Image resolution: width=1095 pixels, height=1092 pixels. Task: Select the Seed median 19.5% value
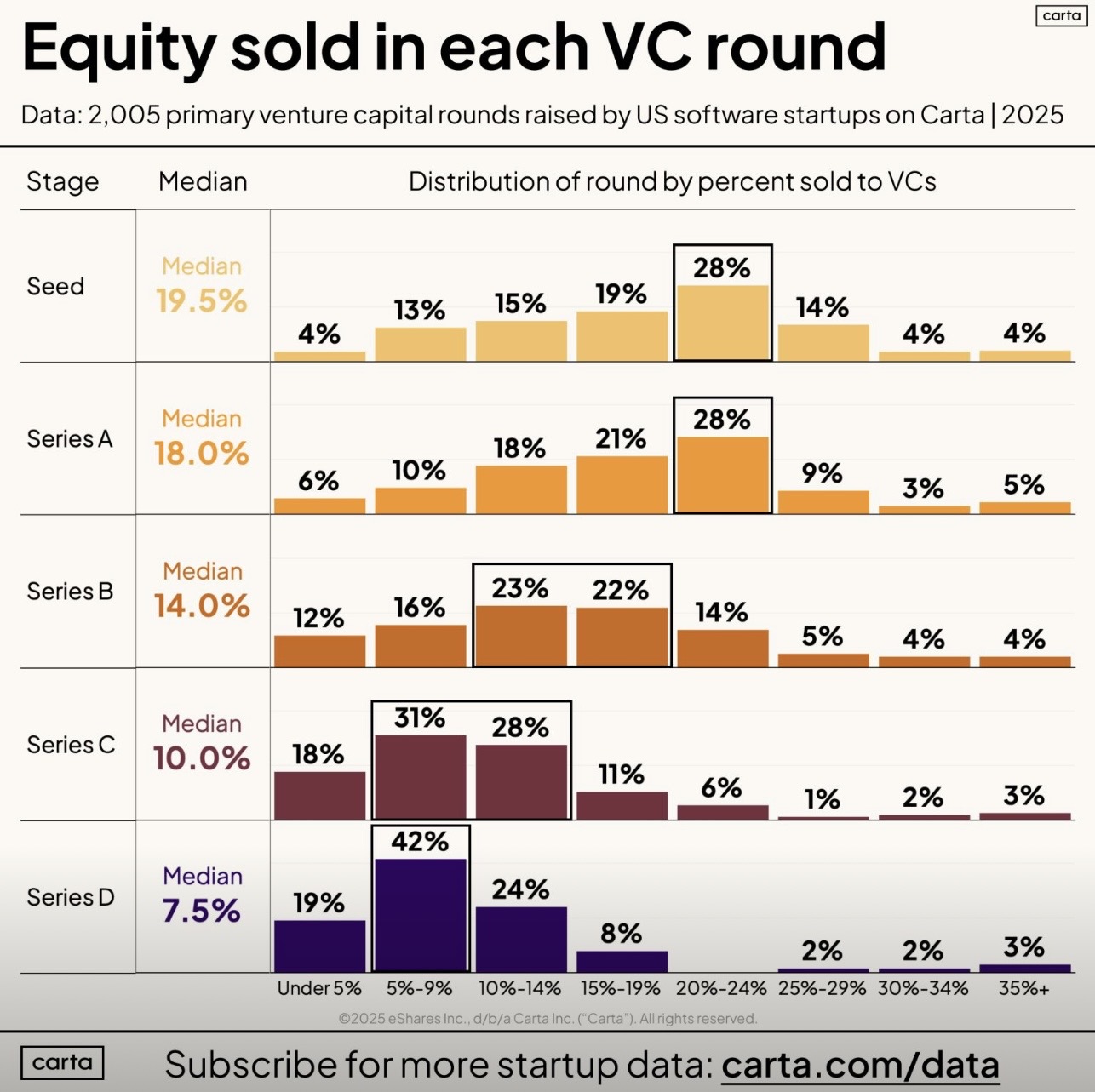202,300
